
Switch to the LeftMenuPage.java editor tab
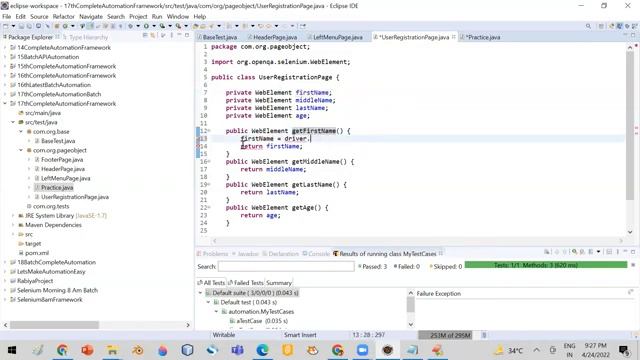pos(335,37)
